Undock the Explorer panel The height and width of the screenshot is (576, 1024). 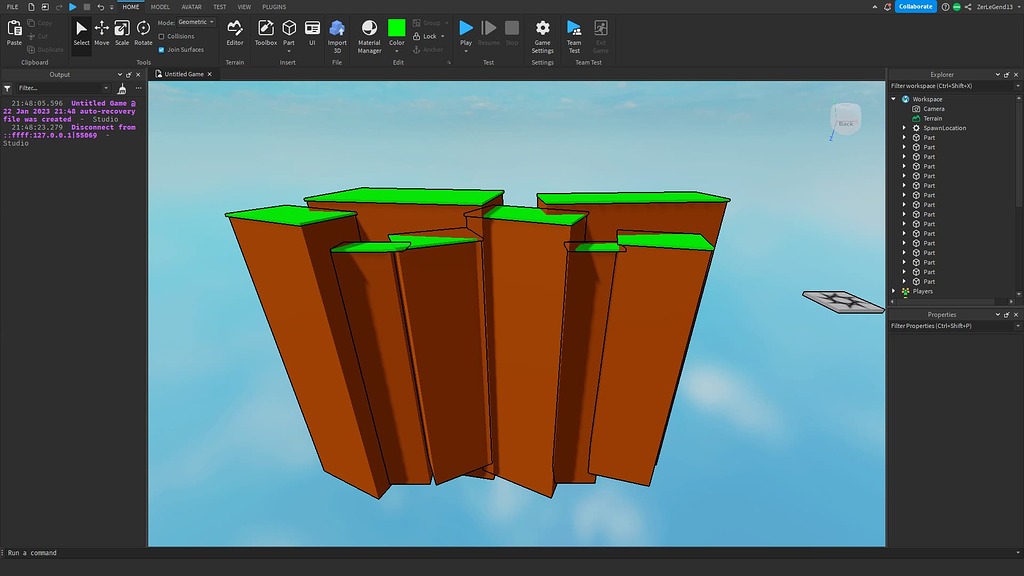[1006, 74]
